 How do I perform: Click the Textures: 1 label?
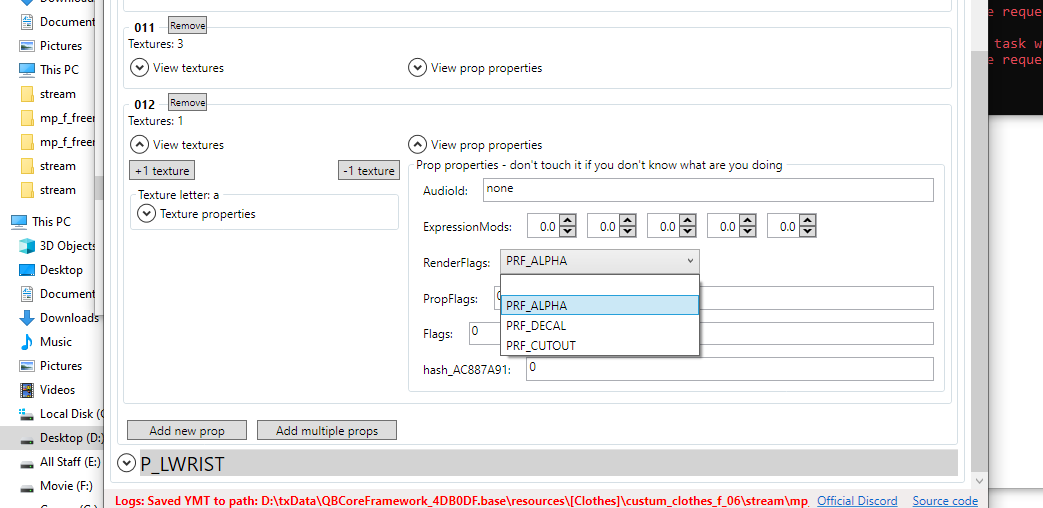(x=156, y=121)
